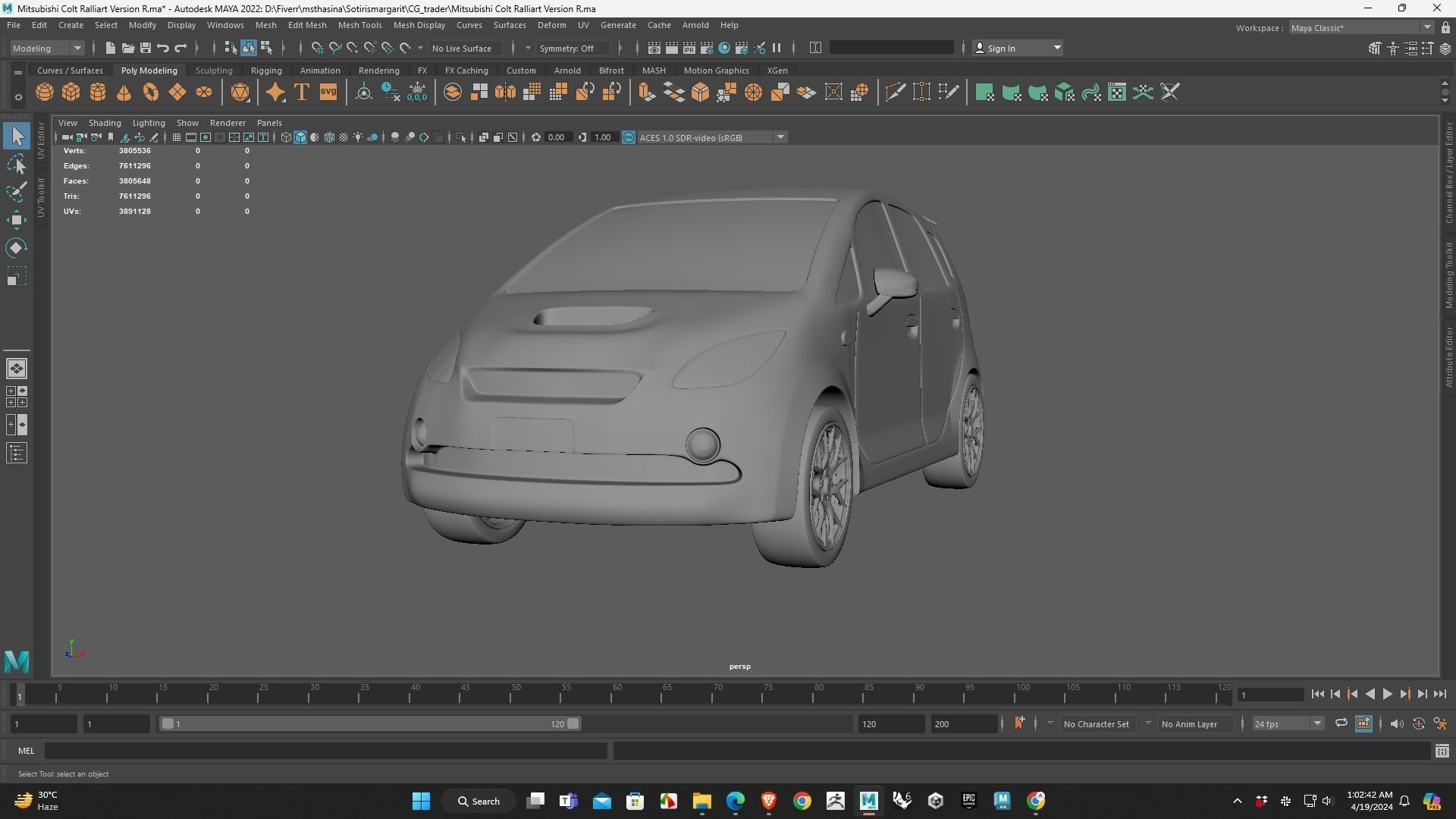Switch to the Sculpting shelf tab
The image size is (1456, 819).
[214, 71]
